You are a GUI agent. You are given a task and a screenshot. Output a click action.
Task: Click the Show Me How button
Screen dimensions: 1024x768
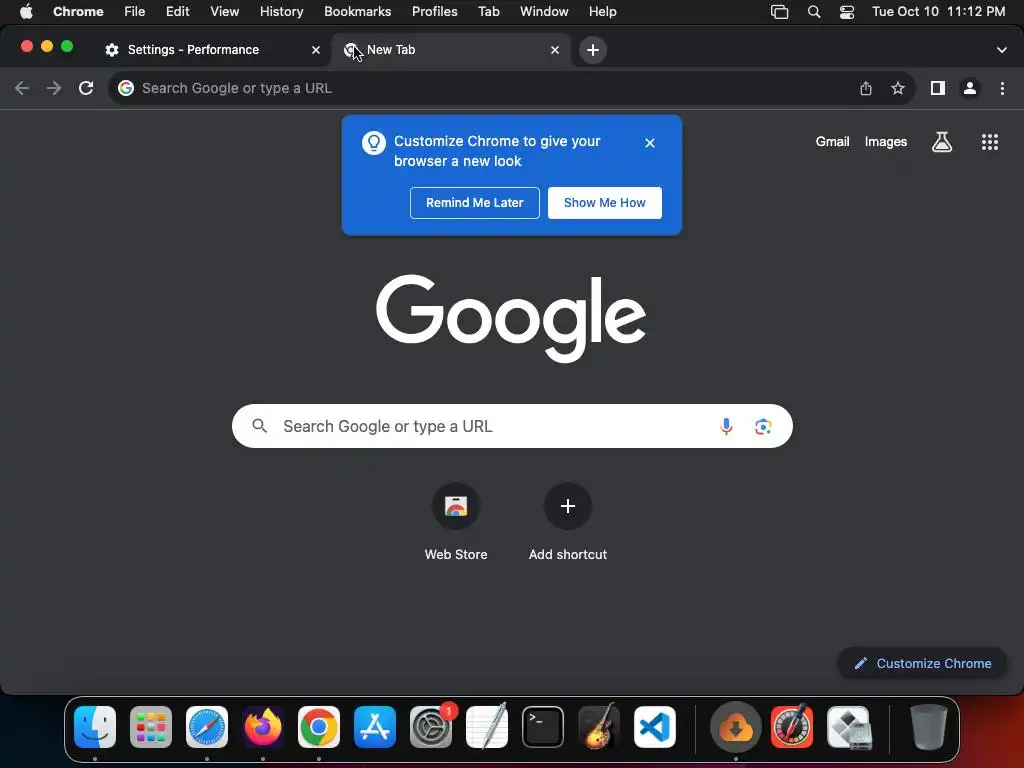605,203
